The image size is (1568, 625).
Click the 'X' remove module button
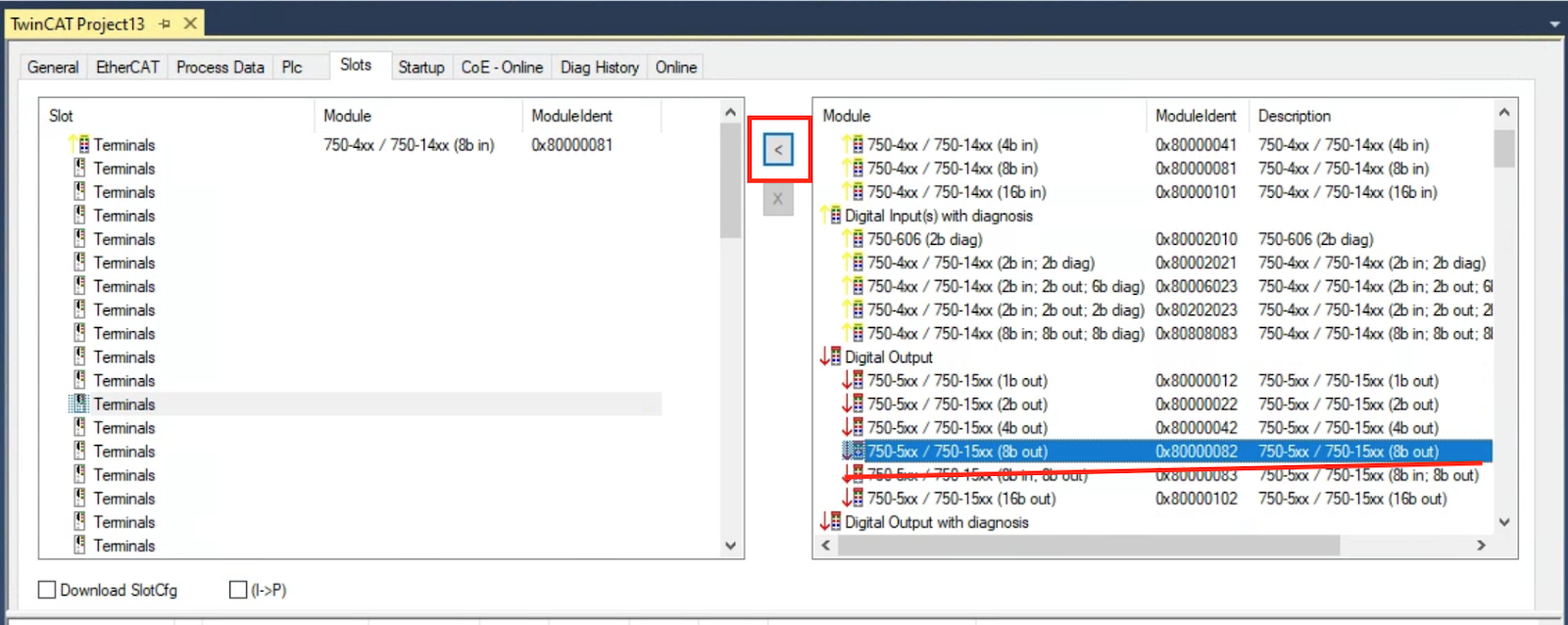[778, 199]
